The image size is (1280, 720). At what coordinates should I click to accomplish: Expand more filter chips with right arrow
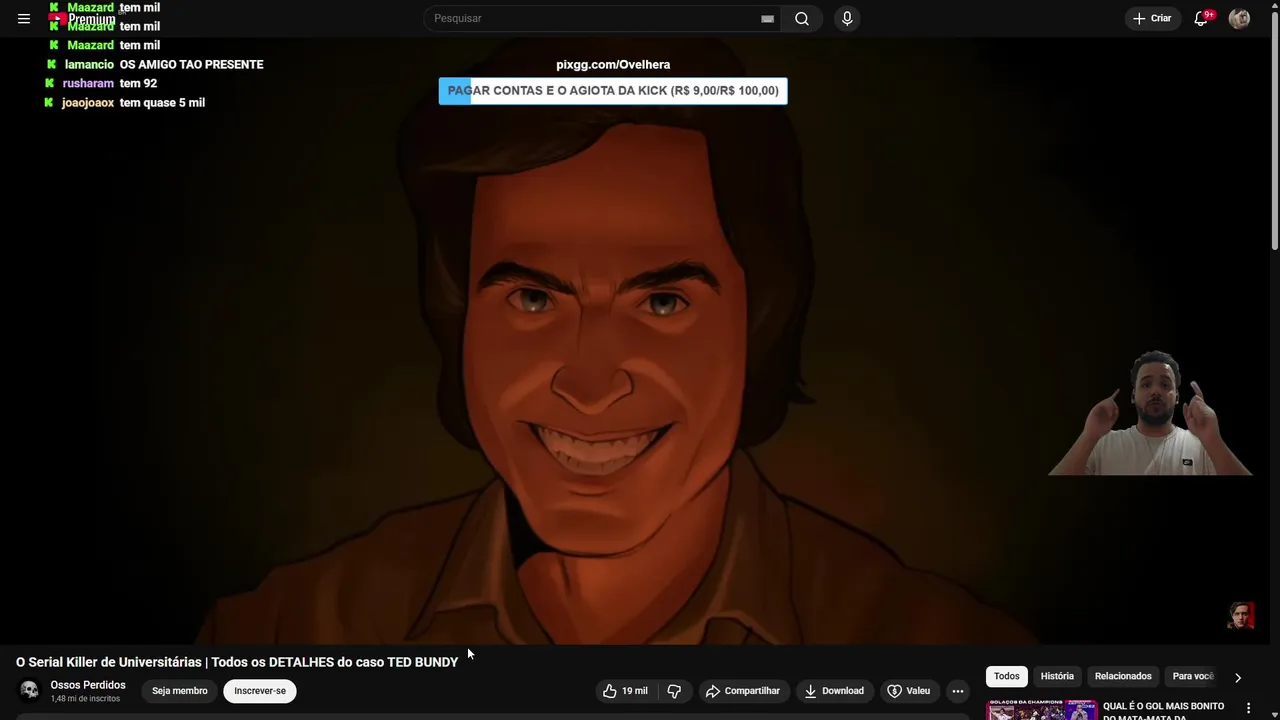[1238, 677]
